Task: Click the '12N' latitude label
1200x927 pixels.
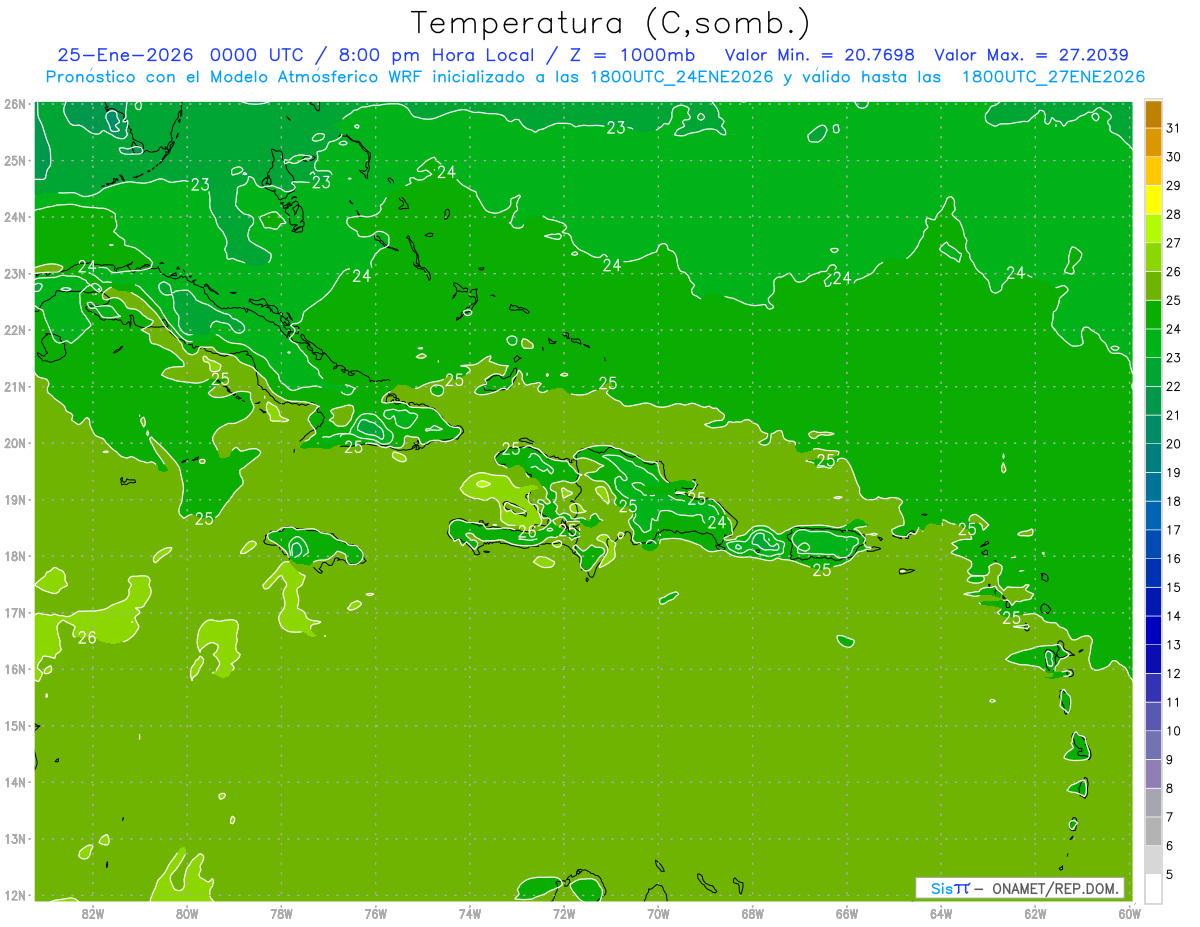Action: point(14,895)
